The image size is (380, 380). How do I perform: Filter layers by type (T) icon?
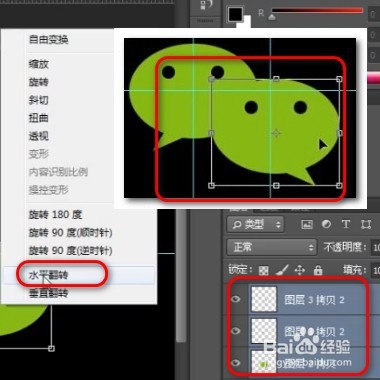(346, 224)
